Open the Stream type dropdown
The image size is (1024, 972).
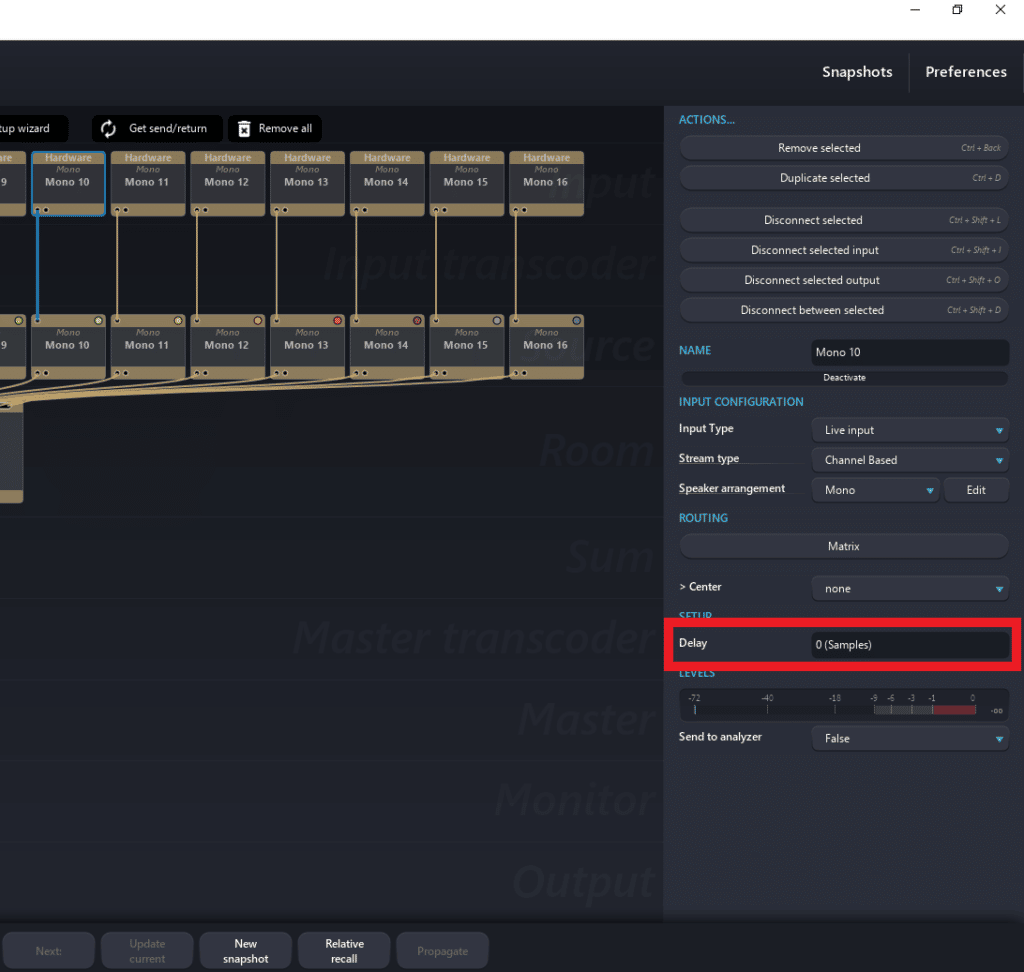(909, 460)
